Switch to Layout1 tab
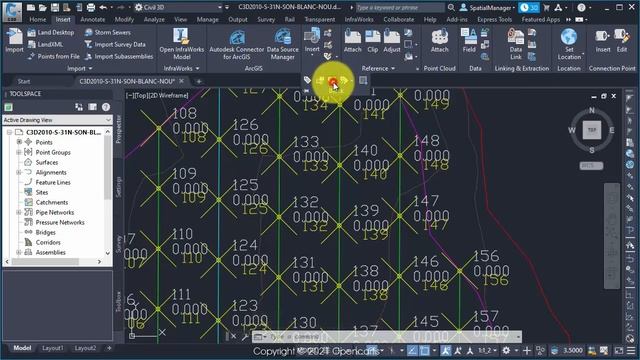Viewport: 640px width, 360px height. tap(53, 348)
